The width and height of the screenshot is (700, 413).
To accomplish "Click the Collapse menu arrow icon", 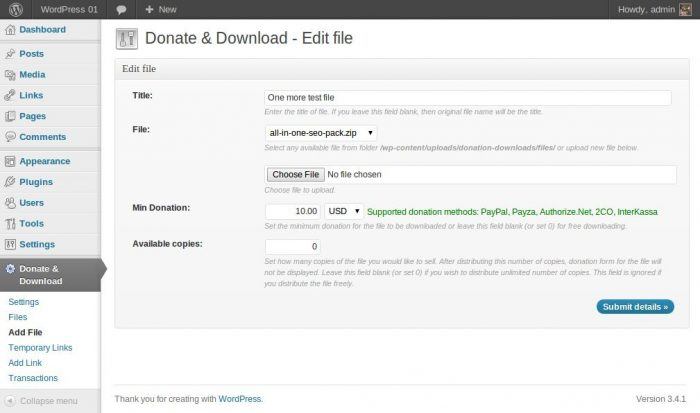I will (x=10, y=401).
